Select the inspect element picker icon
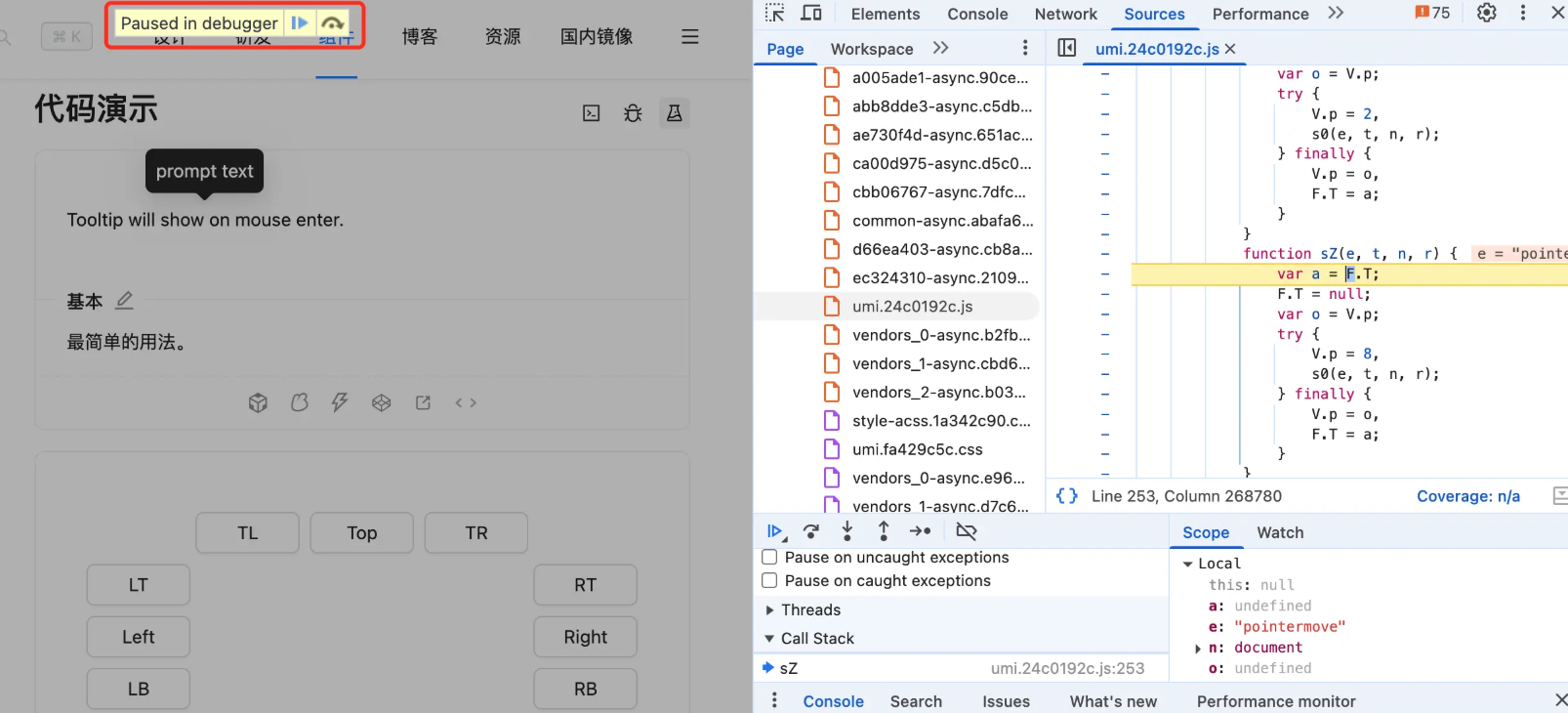1568x713 pixels. pyautogui.click(x=775, y=14)
